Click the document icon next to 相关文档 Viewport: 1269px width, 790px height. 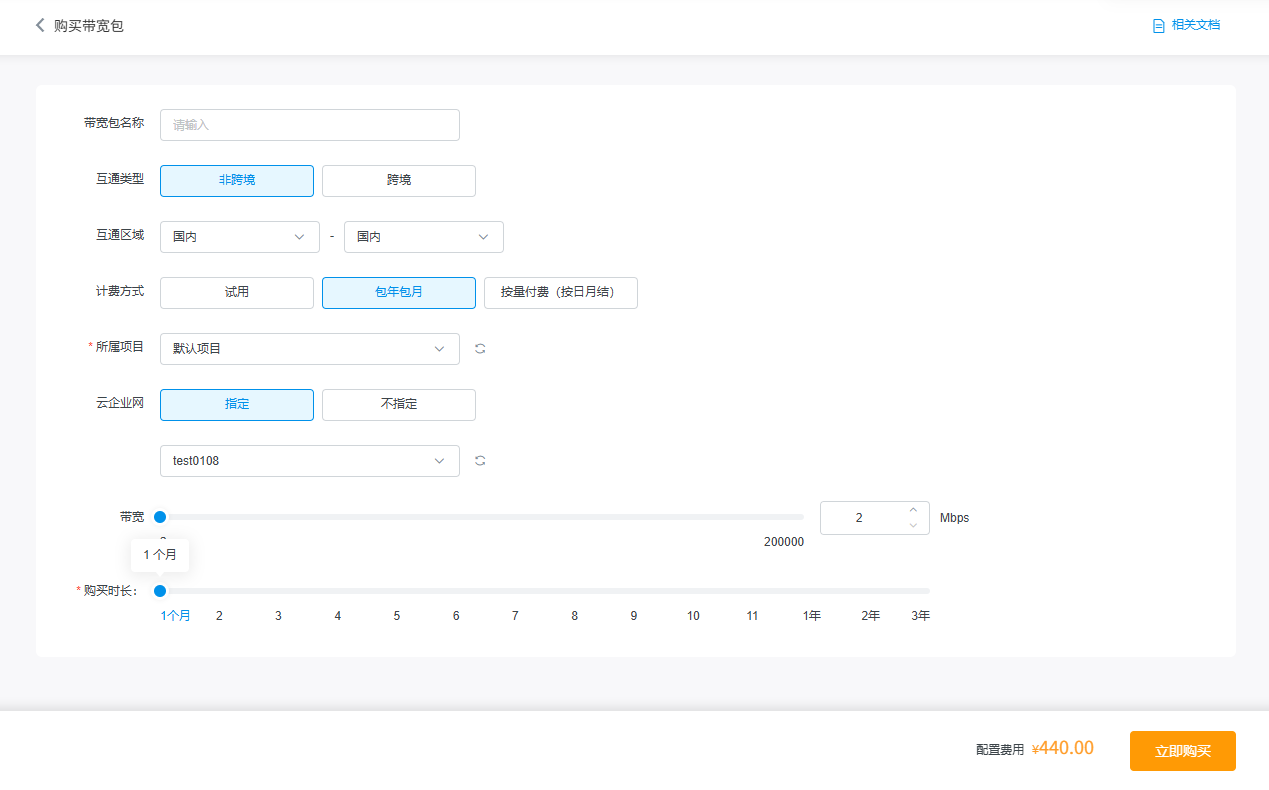pos(1158,26)
